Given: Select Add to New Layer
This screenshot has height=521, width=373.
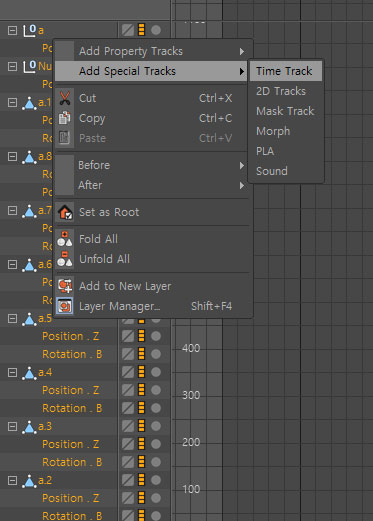Looking at the screenshot, I should point(152,286).
